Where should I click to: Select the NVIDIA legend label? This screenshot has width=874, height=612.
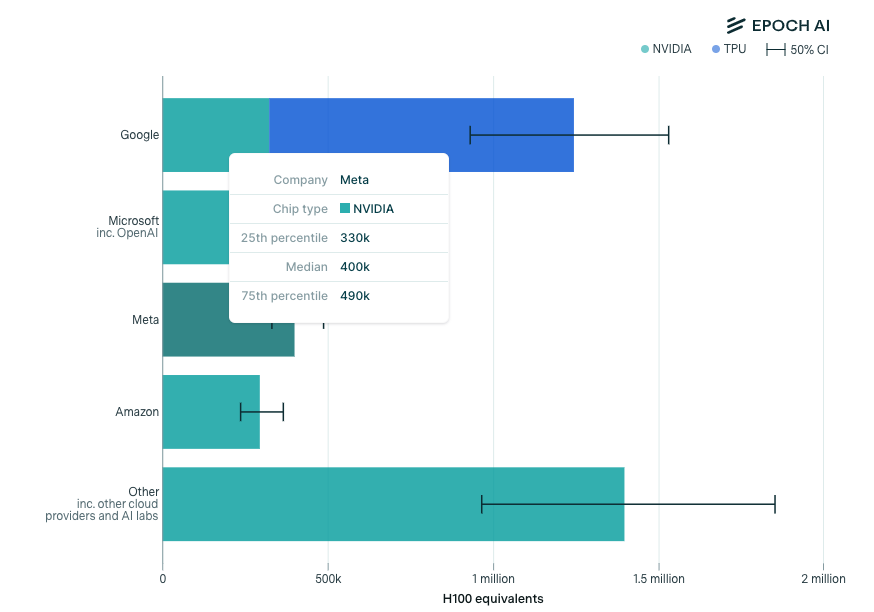672,49
